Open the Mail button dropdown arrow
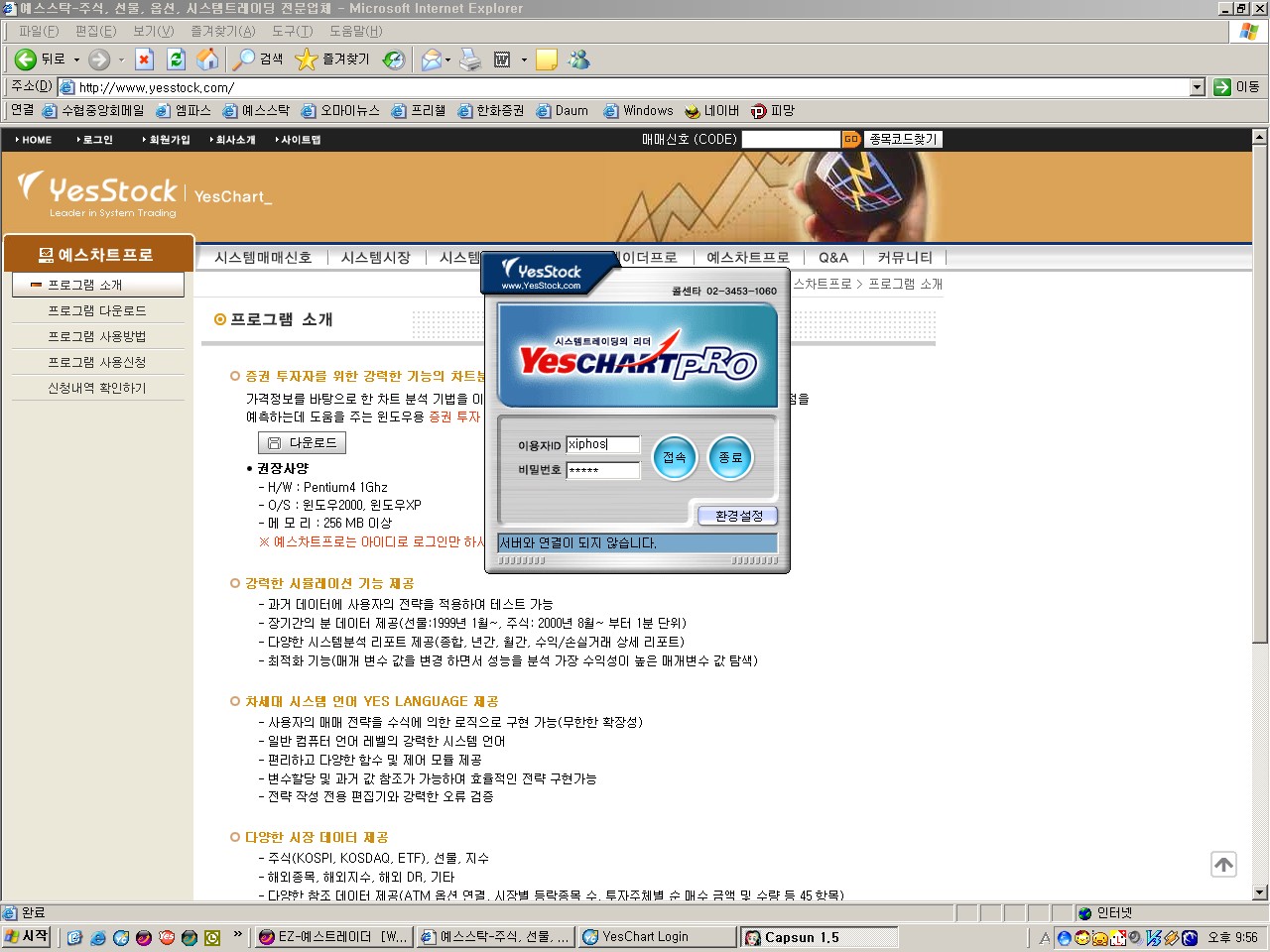This screenshot has width=1270, height=952. point(448,59)
